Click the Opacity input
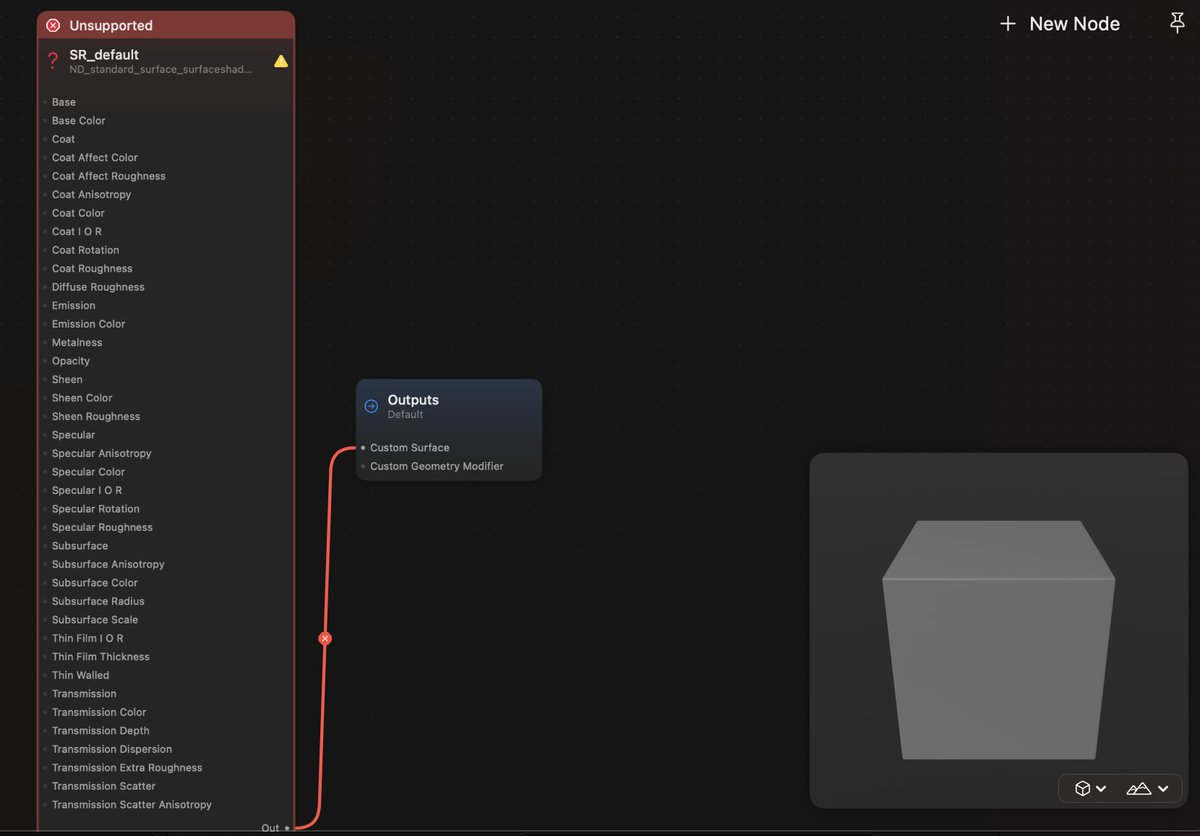Image resolution: width=1200 pixels, height=836 pixels. 71,361
